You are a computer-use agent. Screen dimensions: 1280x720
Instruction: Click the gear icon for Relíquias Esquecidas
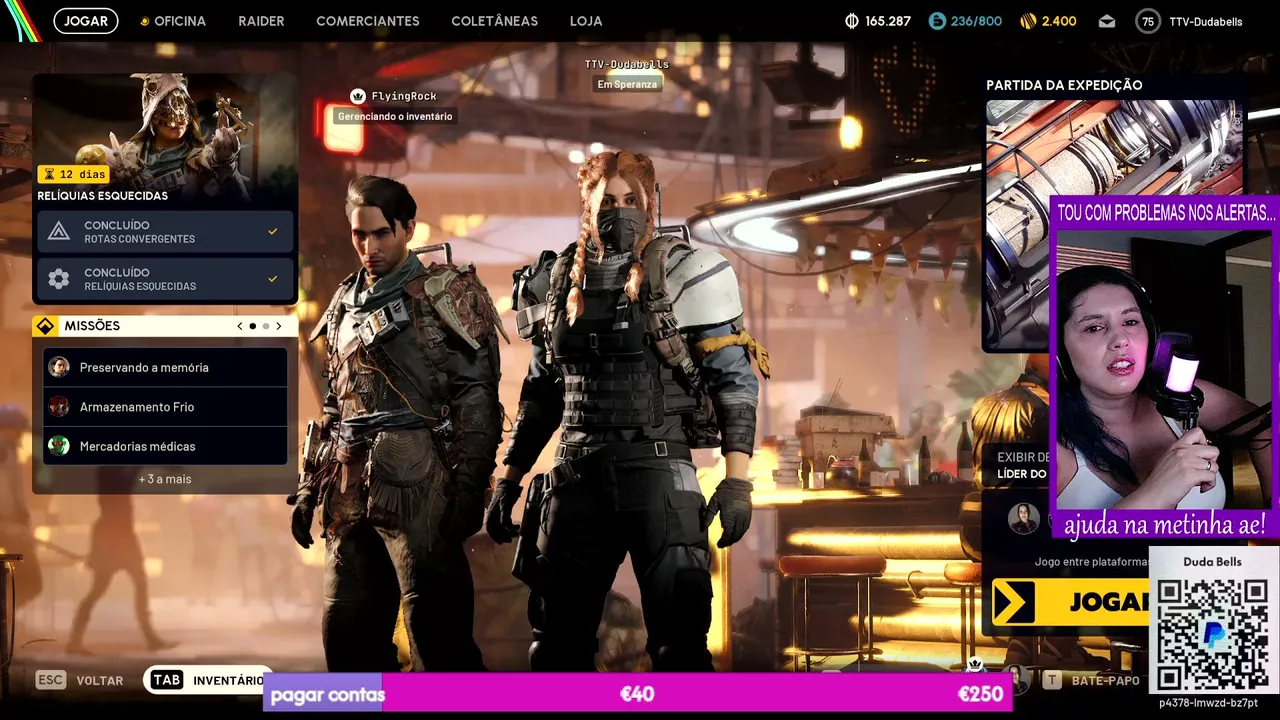point(59,279)
